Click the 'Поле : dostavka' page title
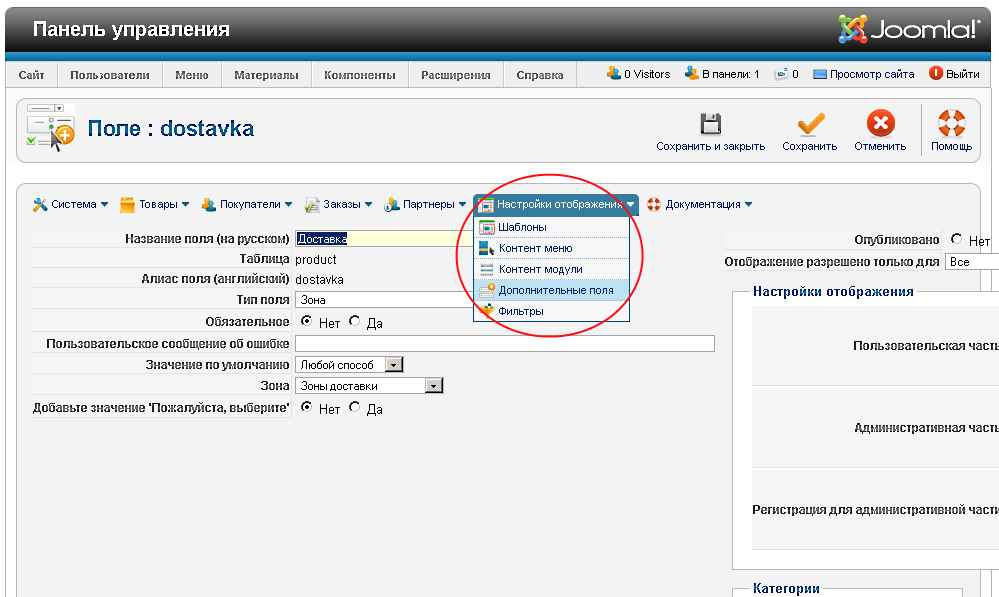 171,129
